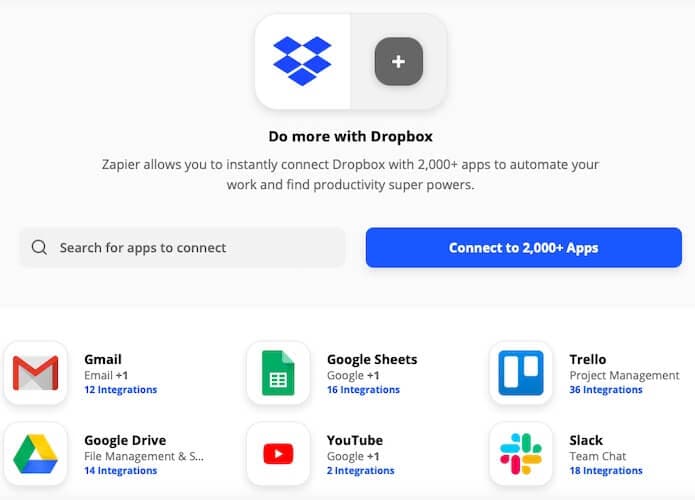Open Google Sheets 16 Integrations link

click(363, 390)
